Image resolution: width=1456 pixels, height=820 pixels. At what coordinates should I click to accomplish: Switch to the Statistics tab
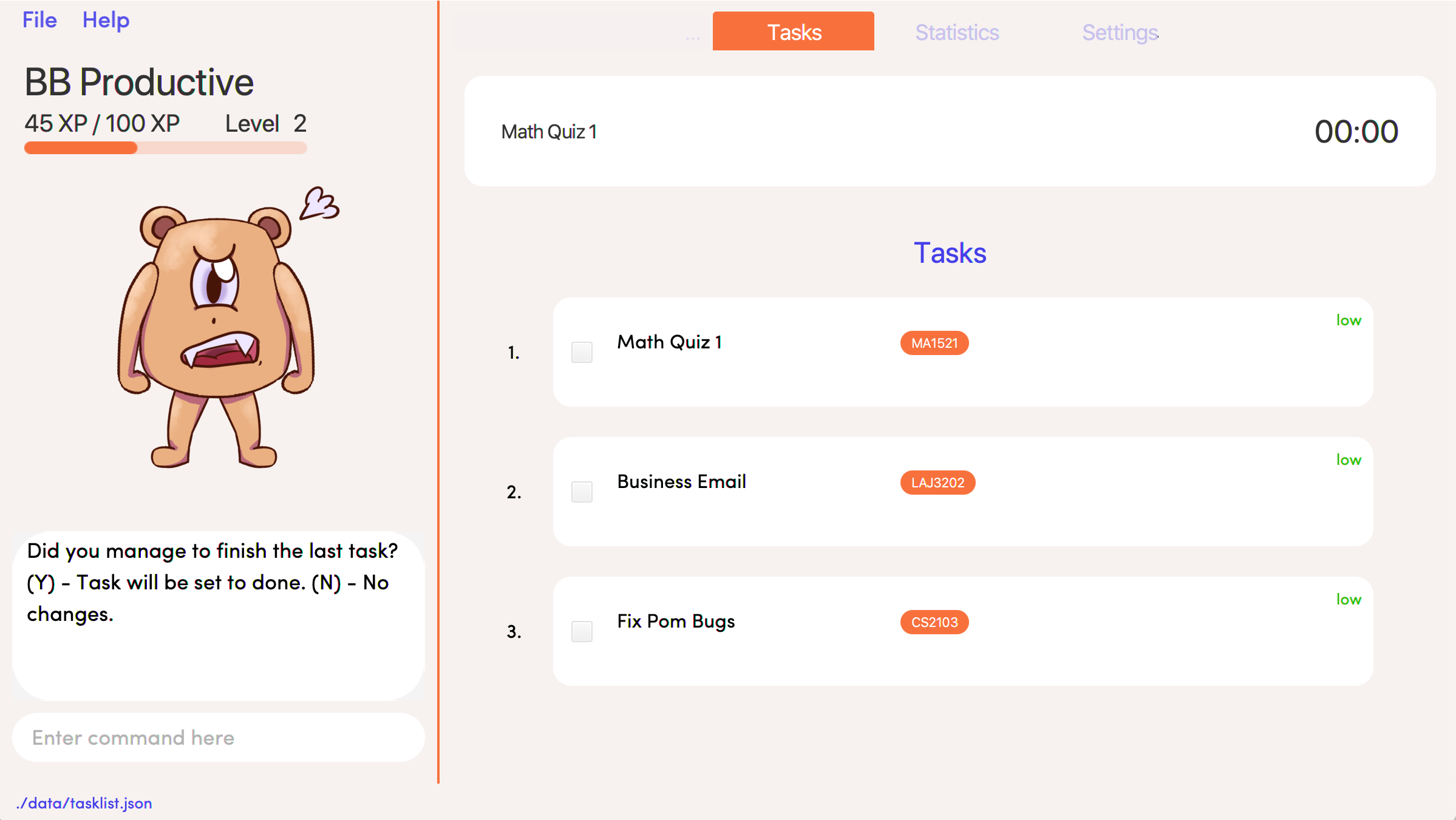(x=956, y=32)
